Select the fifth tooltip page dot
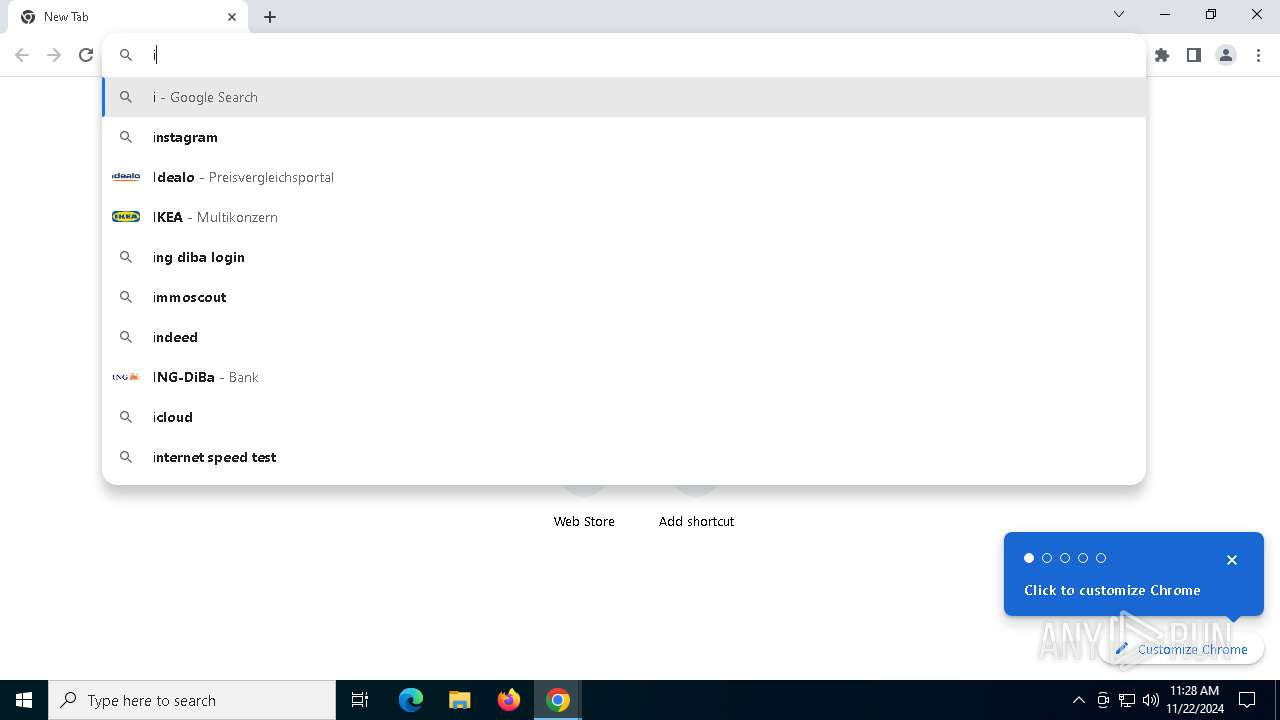 [1101, 558]
